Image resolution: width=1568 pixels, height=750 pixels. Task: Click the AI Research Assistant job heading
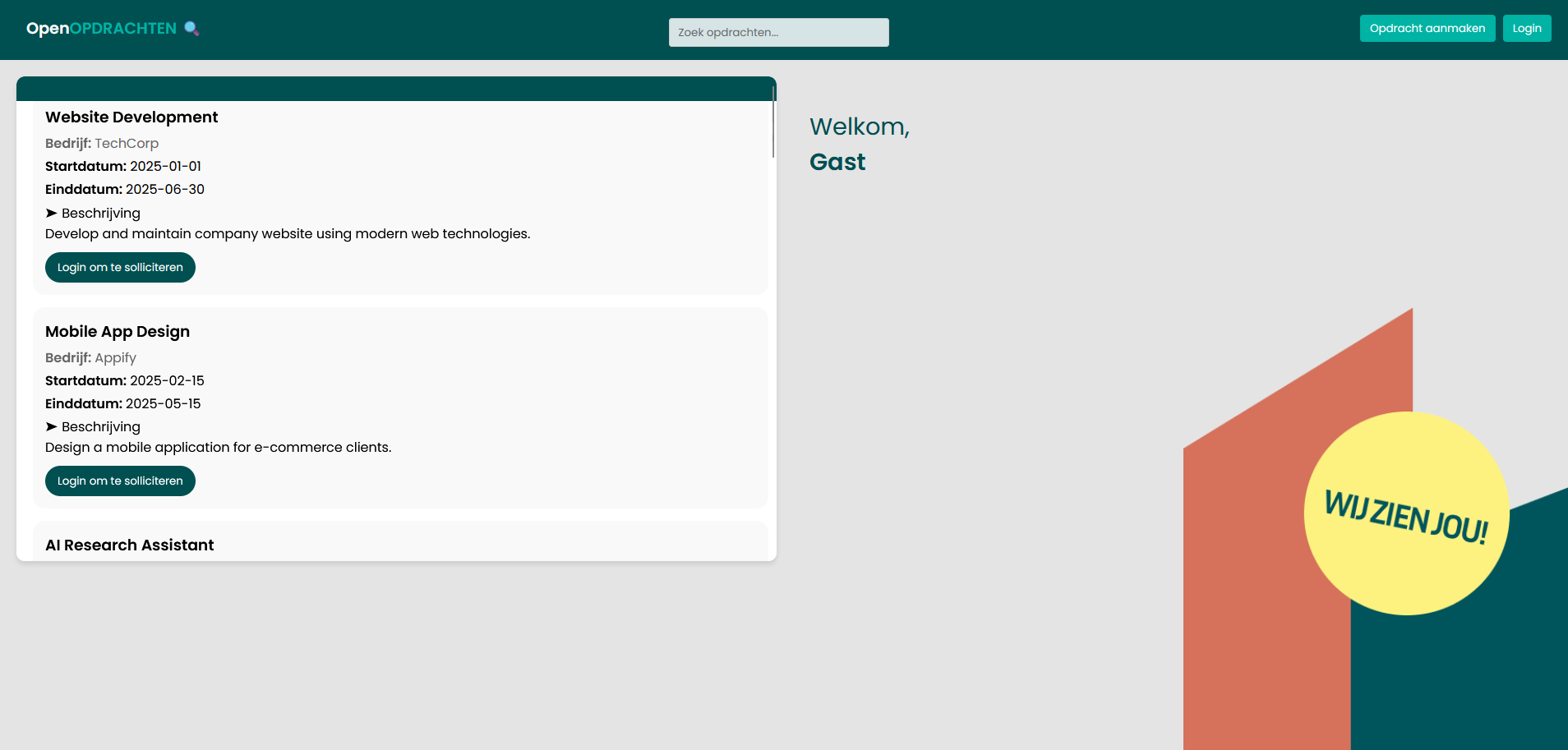(129, 545)
